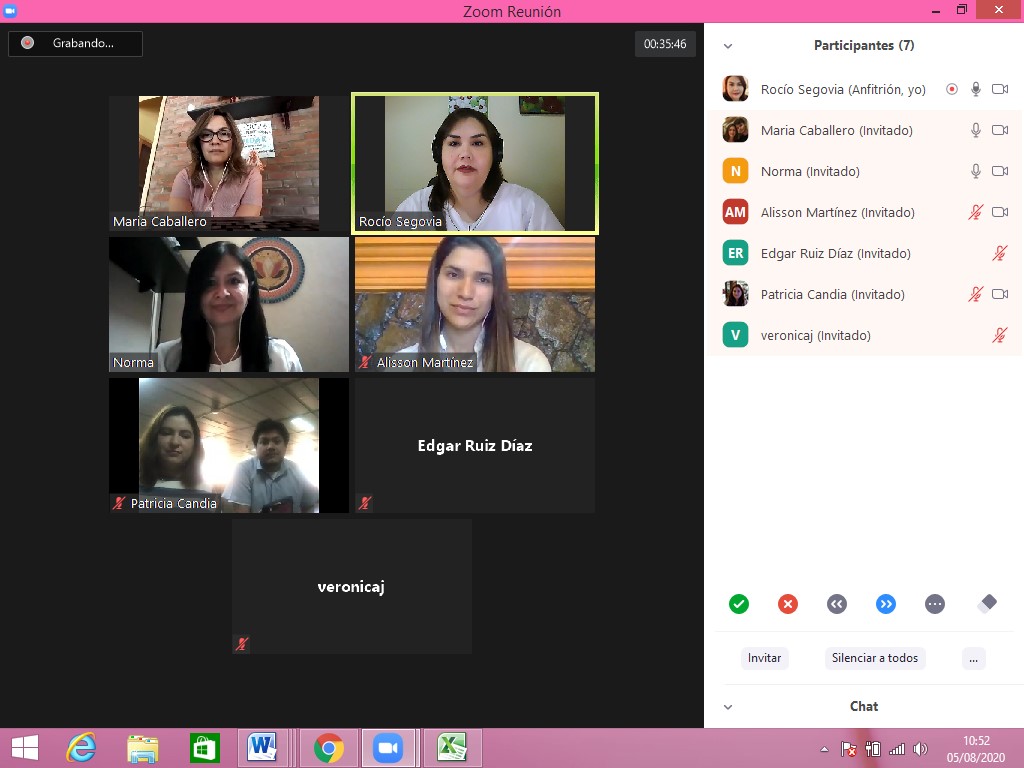Open the Windows Store taskbar icon
Screen dimensions: 1024x768
coord(204,748)
